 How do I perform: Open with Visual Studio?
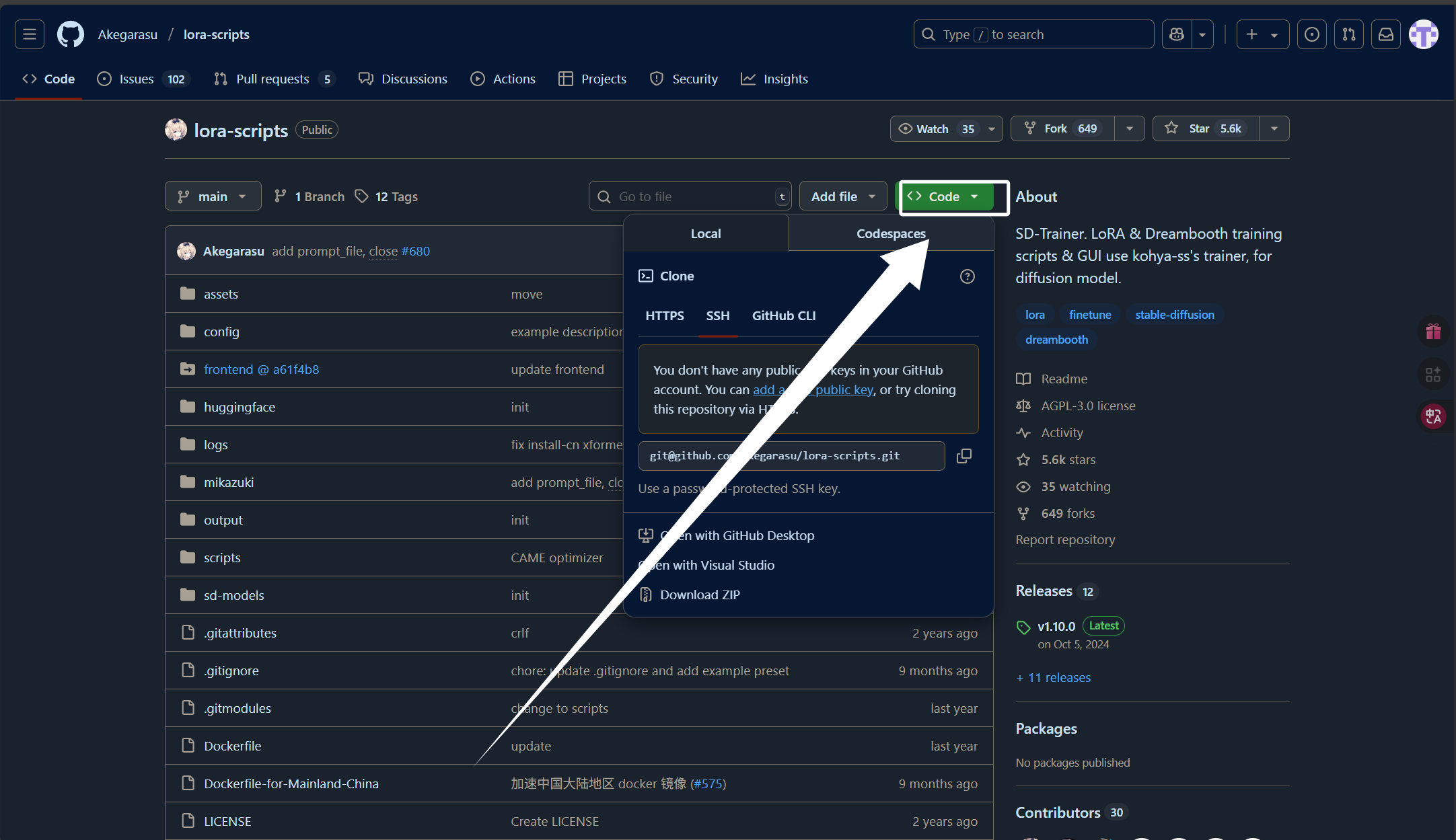click(x=706, y=565)
